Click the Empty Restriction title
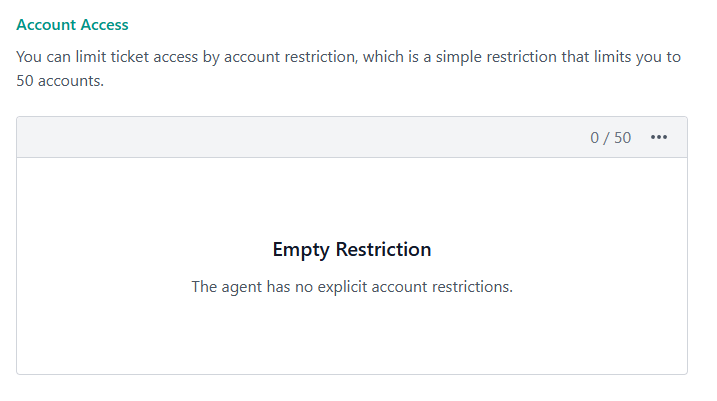Viewport: 717px width, 401px height. point(352,249)
